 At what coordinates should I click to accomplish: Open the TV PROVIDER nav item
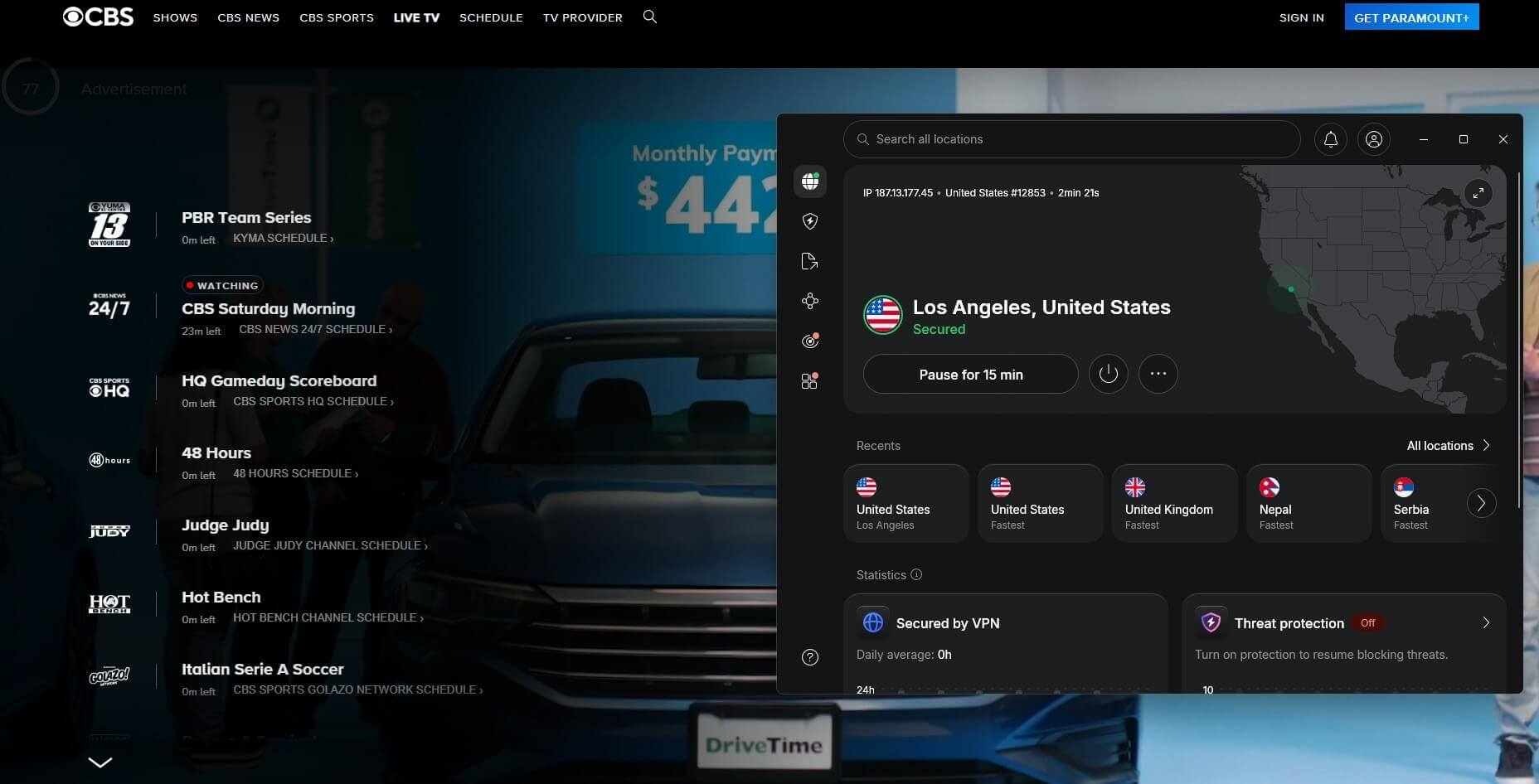point(583,17)
